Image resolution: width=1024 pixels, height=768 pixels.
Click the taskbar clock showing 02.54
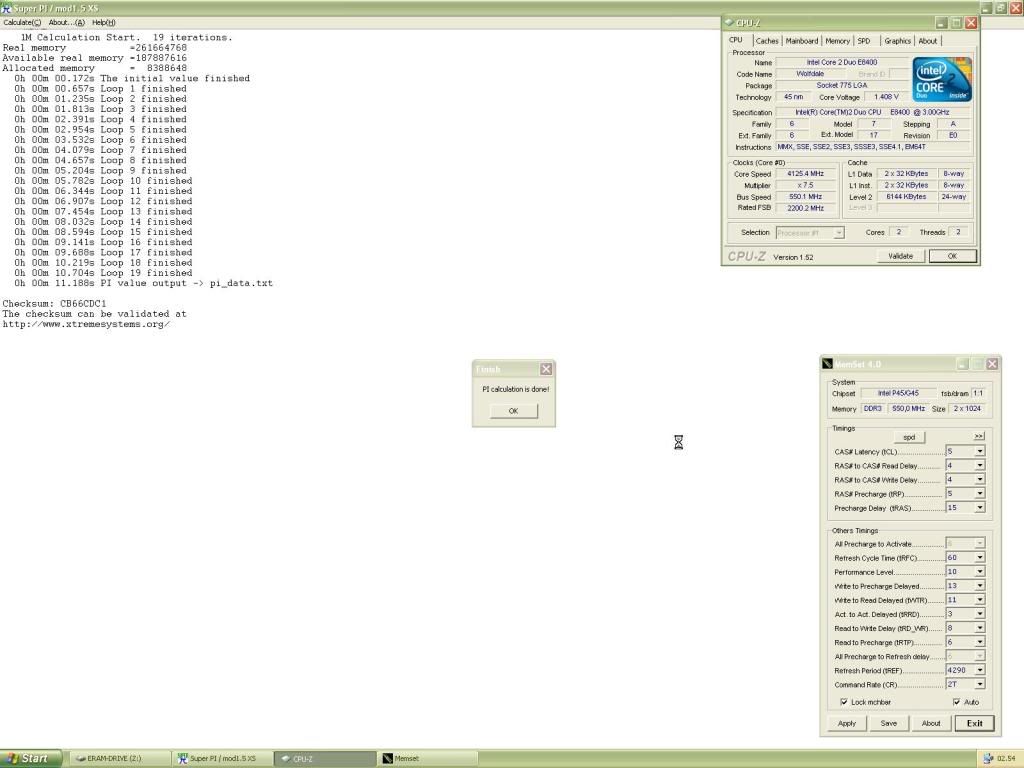(x=1006, y=759)
